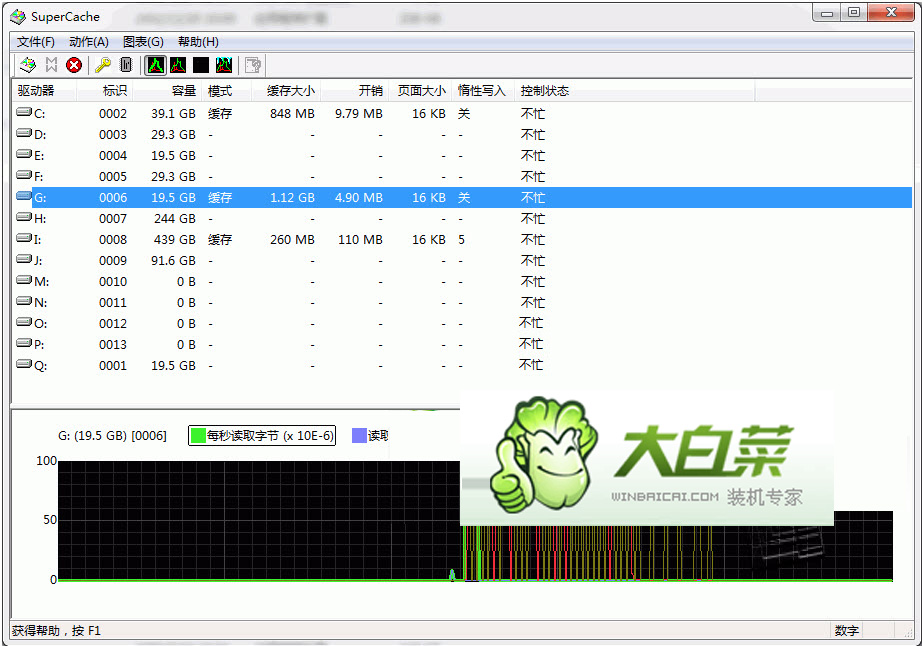Image resolution: width=922 pixels, height=646 pixels.
Task: Select the second red-green graph icon
Action: click(x=178, y=65)
